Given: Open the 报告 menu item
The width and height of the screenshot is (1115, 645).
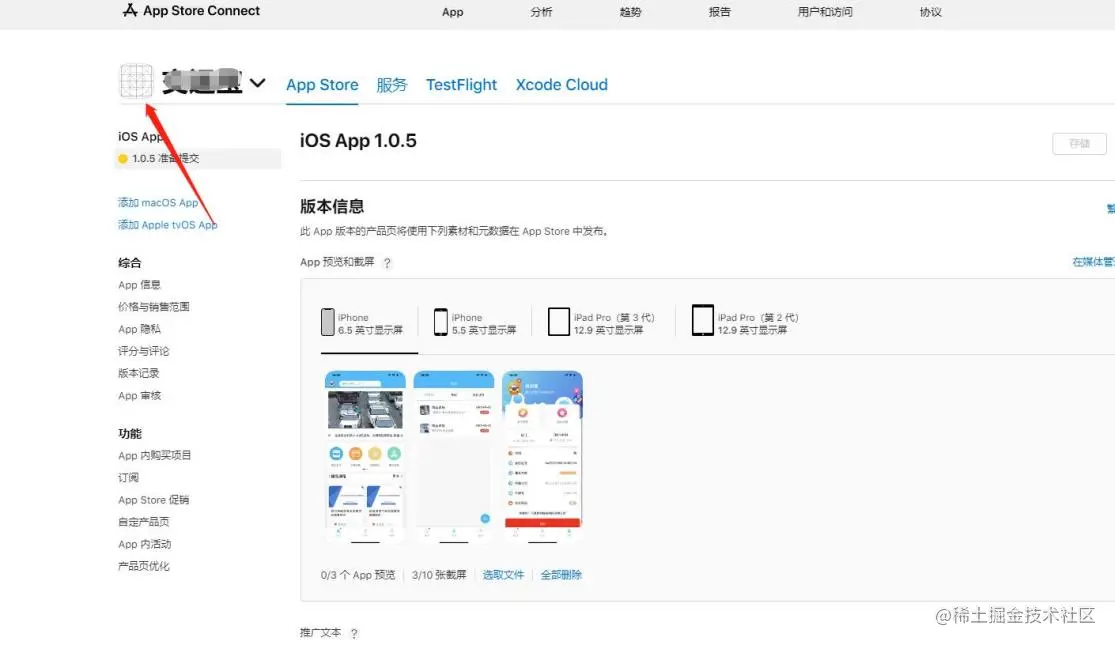Looking at the screenshot, I should click(x=720, y=12).
